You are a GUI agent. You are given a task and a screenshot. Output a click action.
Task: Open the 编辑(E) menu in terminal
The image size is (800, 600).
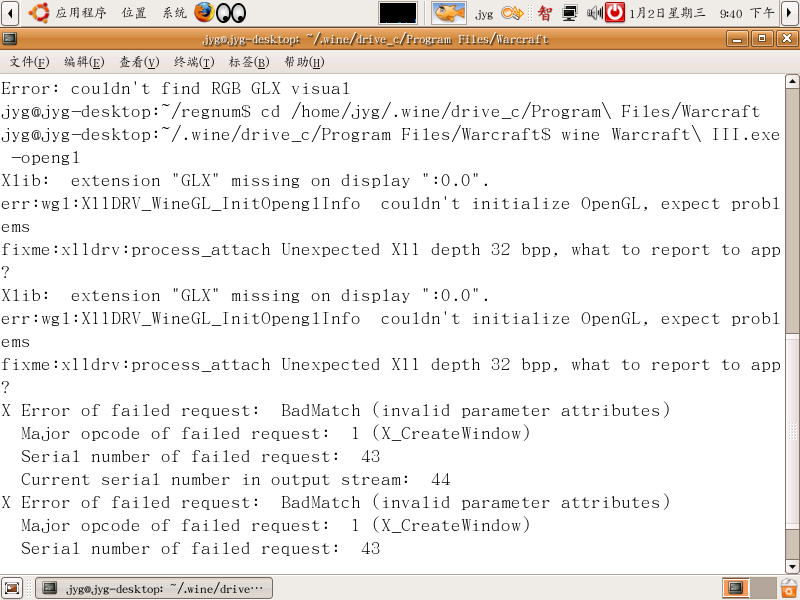[84, 62]
